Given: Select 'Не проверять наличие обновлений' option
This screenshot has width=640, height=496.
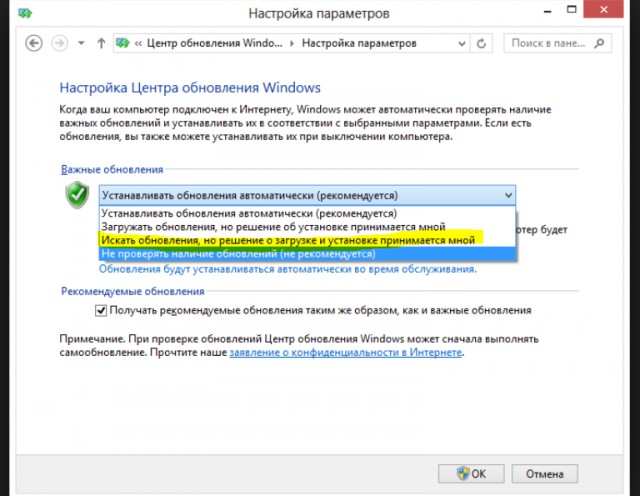Looking at the screenshot, I should tap(307, 254).
